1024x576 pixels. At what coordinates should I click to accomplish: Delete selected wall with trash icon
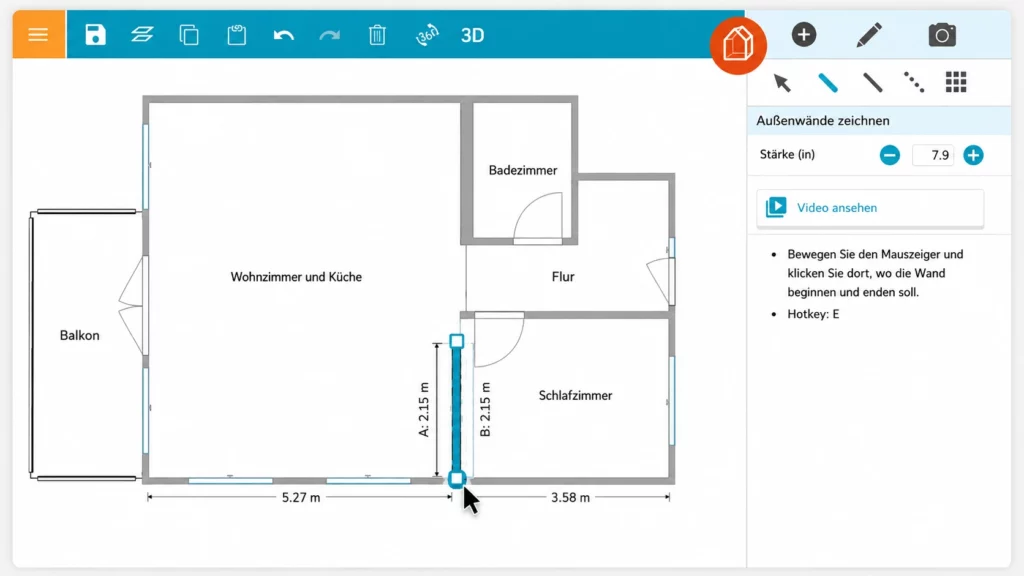377,35
